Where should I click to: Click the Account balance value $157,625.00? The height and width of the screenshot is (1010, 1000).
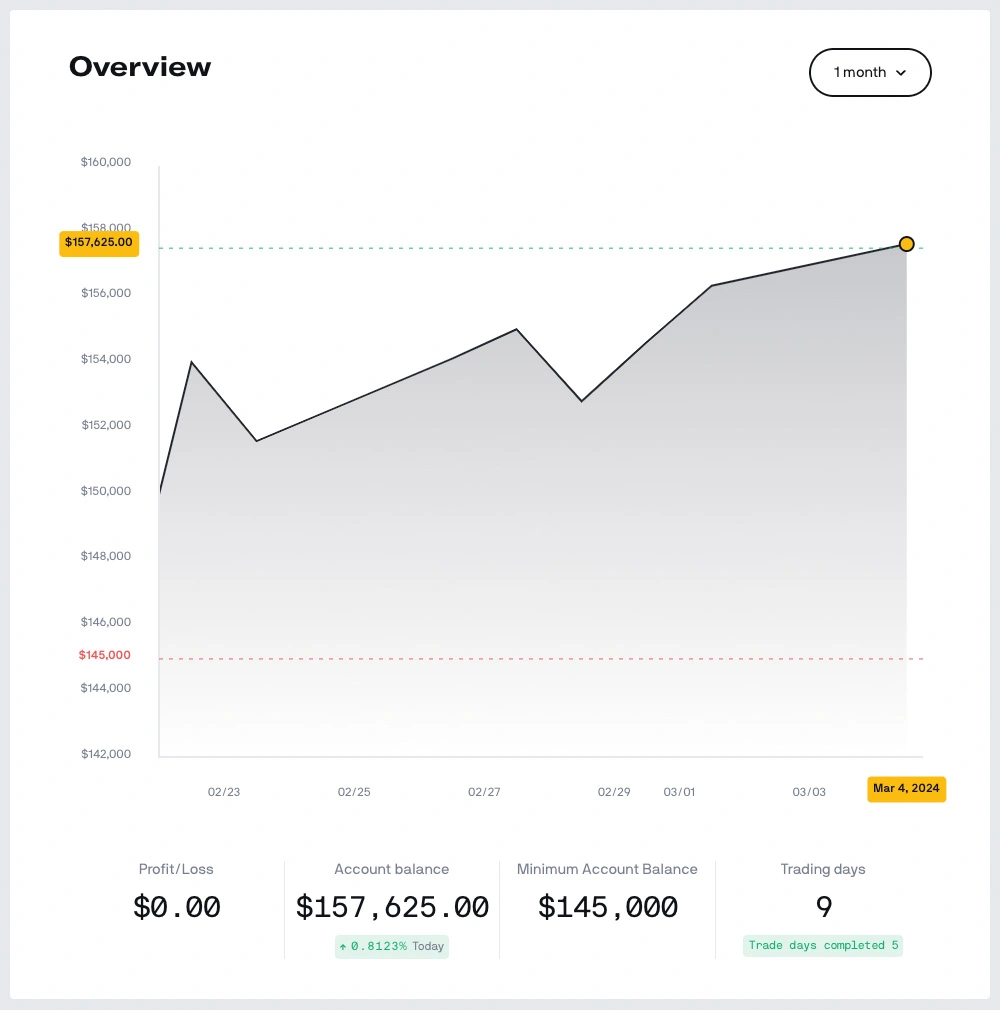pos(392,907)
